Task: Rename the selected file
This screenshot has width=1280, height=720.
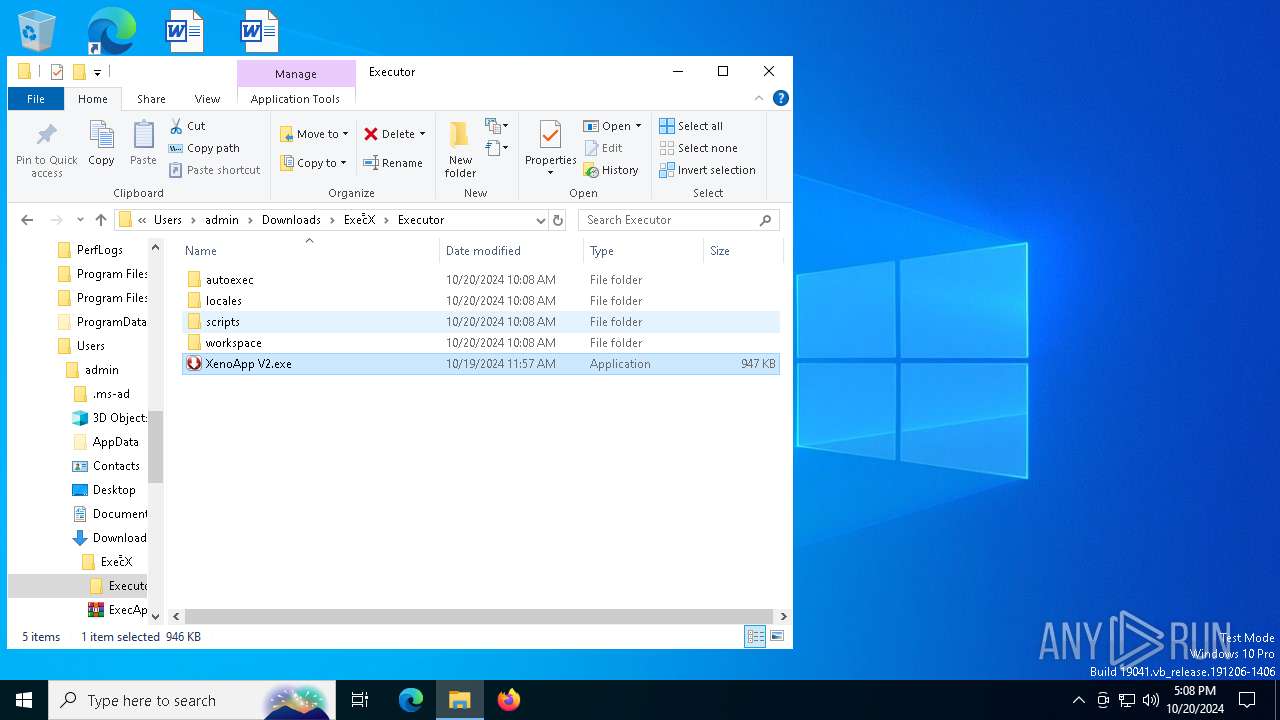Action: click(x=393, y=163)
